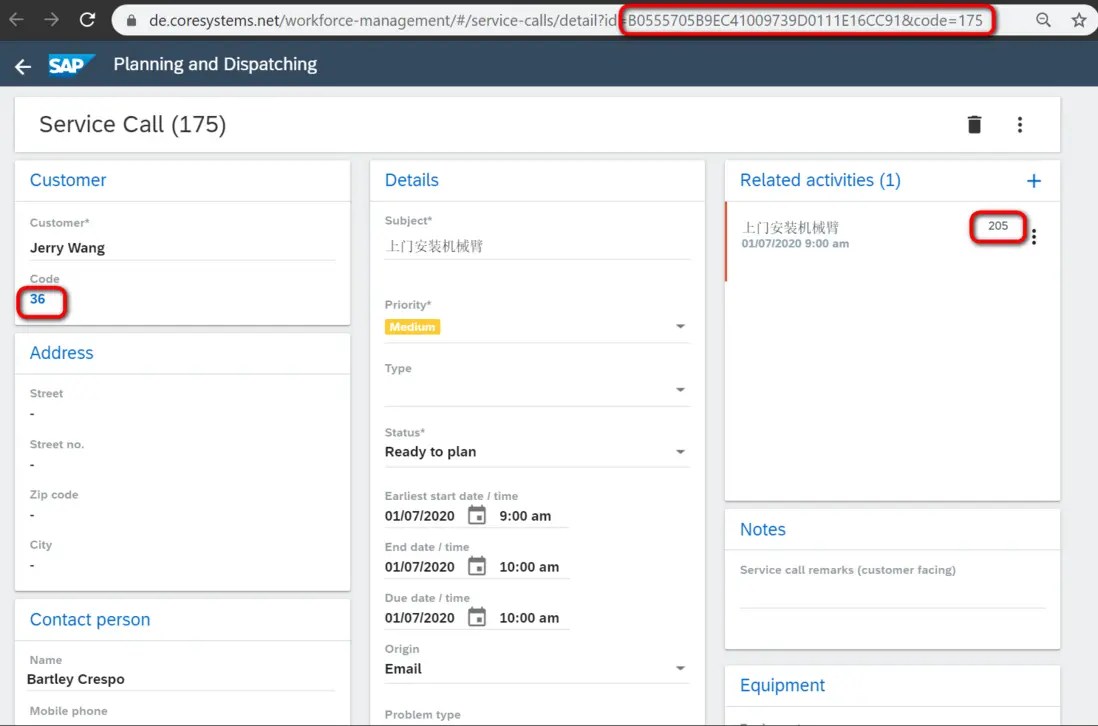Bookmark the page using star icon
Image resolution: width=1098 pixels, height=726 pixels.
[1077, 19]
